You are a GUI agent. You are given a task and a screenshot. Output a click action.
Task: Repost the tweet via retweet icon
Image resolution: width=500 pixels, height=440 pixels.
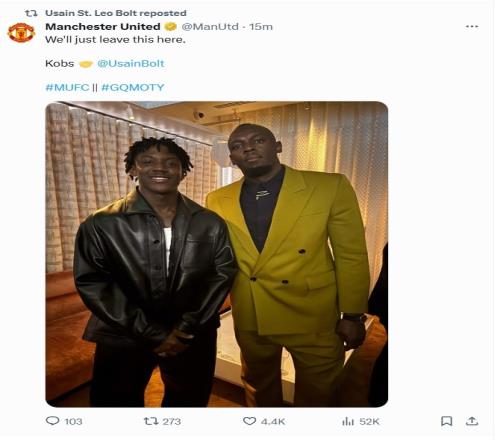pyautogui.click(x=150, y=421)
